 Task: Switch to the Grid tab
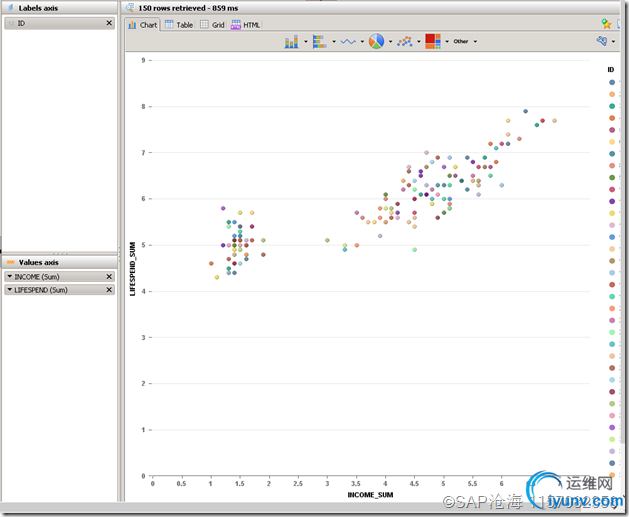coord(213,25)
